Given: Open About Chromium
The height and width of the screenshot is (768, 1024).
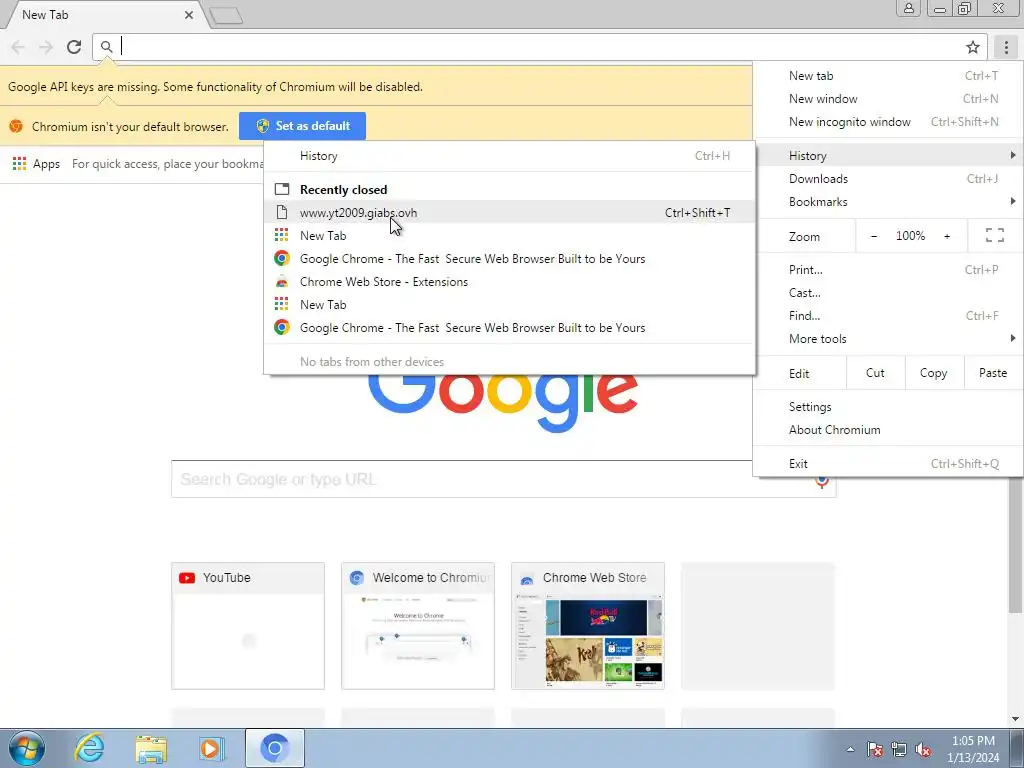Looking at the screenshot, I should tap(888, 430).
